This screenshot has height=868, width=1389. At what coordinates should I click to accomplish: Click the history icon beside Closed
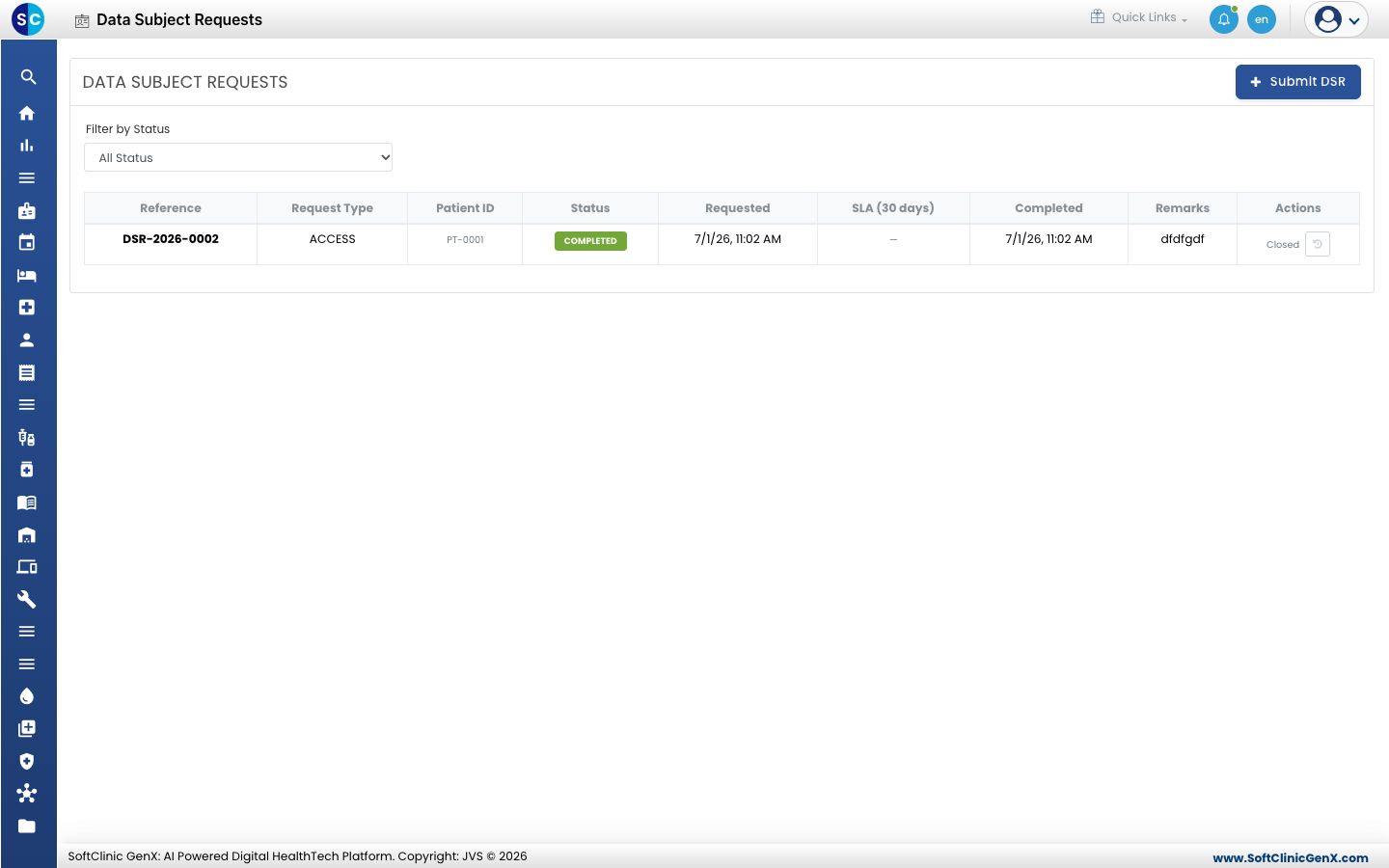click(1318, 244)
